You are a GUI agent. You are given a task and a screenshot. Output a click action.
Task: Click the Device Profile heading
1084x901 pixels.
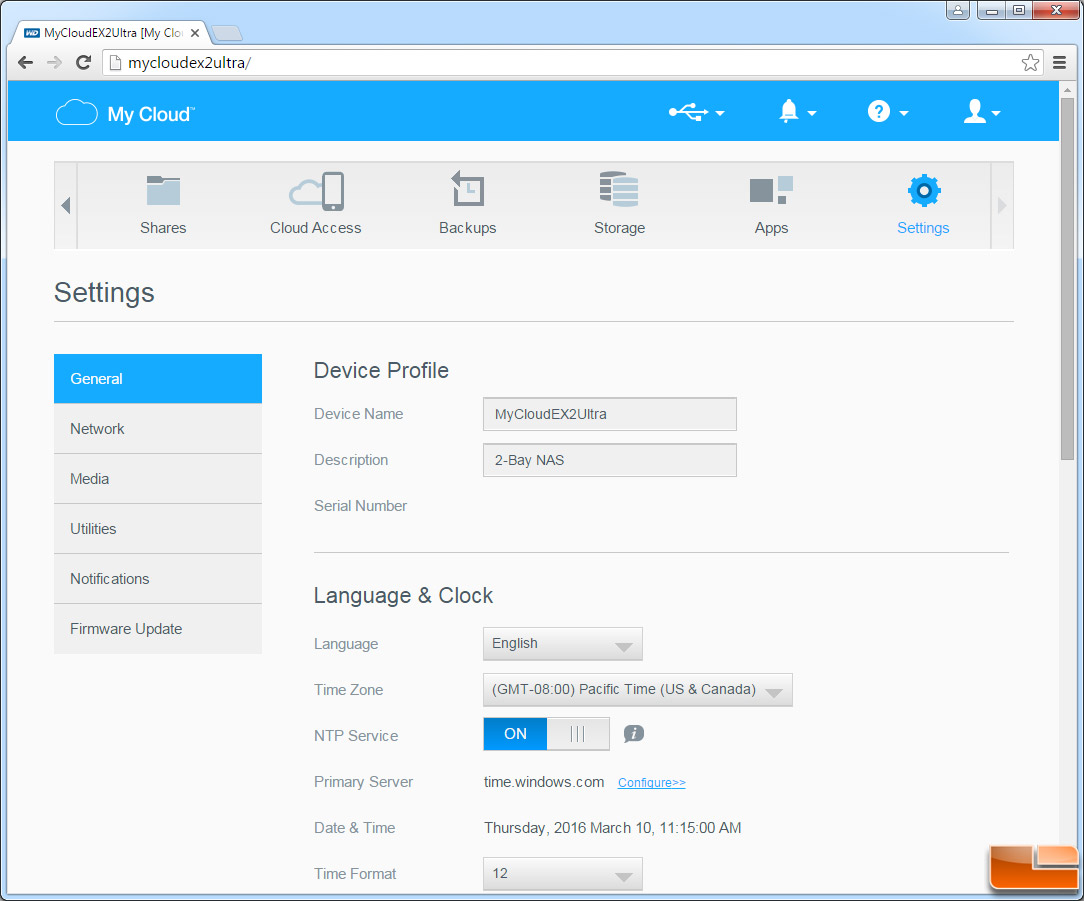tap(381, 371)
